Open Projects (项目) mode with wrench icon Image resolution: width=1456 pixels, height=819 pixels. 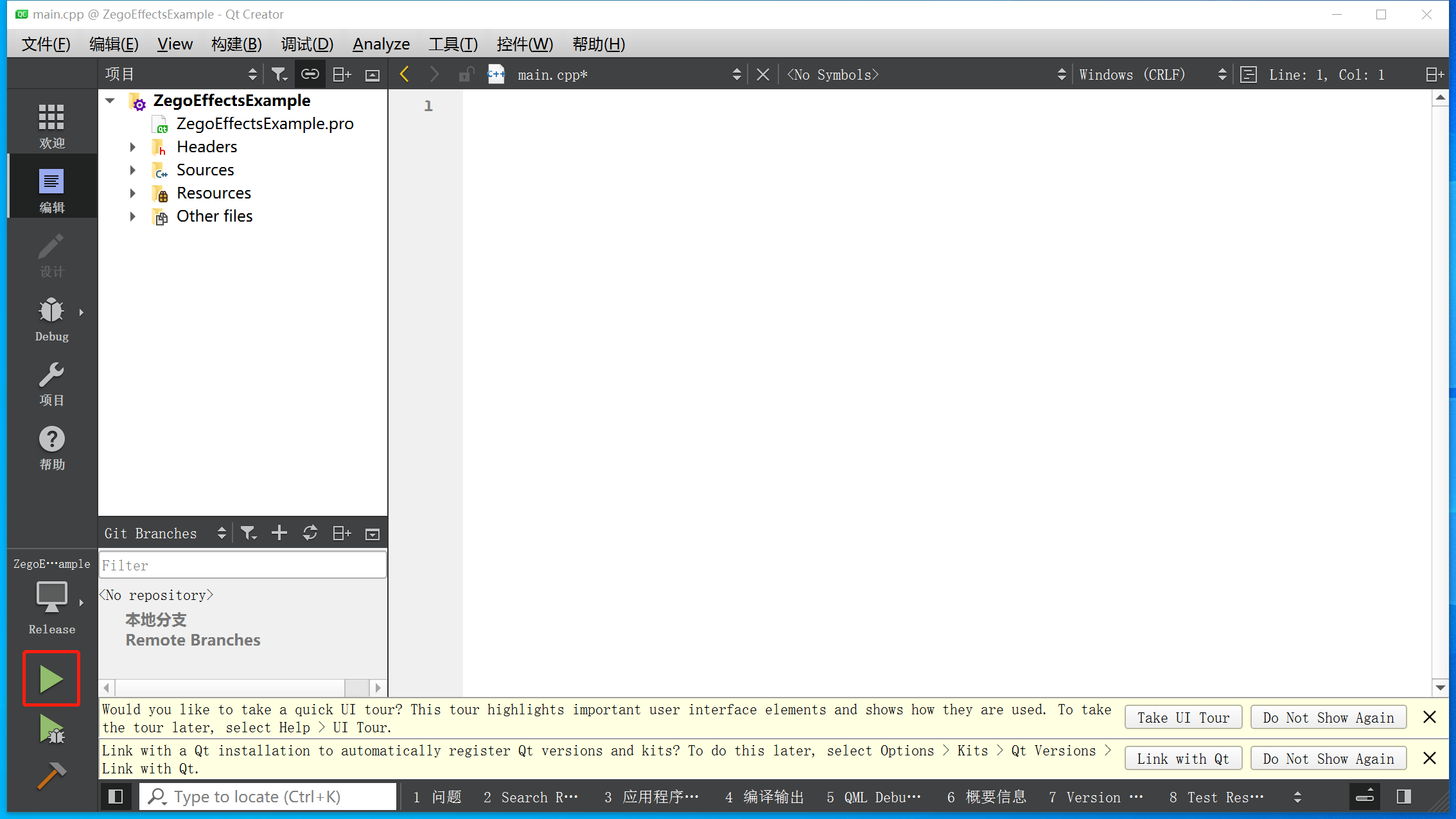pyautogui.click(x=51, y=383)
